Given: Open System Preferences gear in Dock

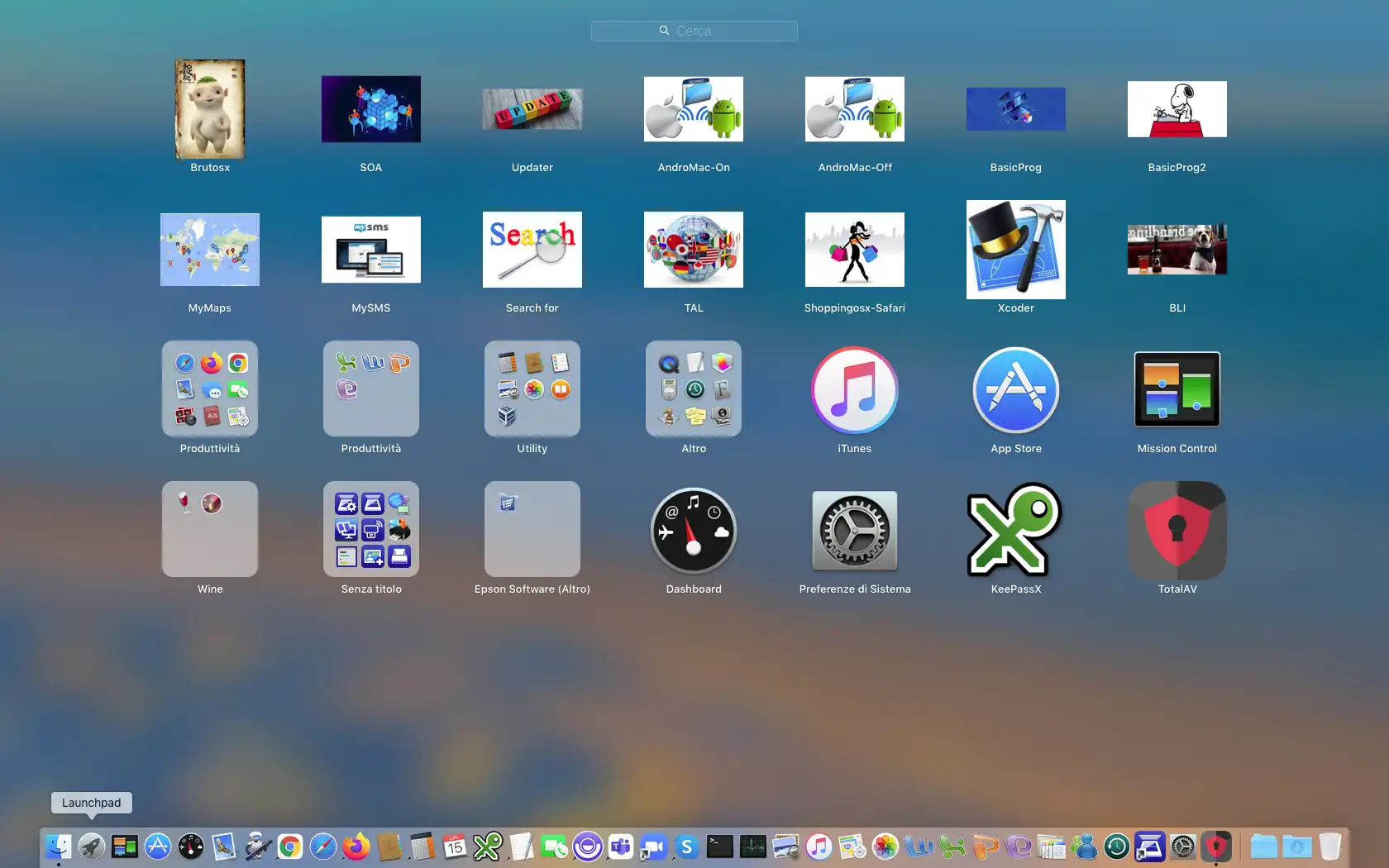Looking at the screenshot, I should [1182, 847].
